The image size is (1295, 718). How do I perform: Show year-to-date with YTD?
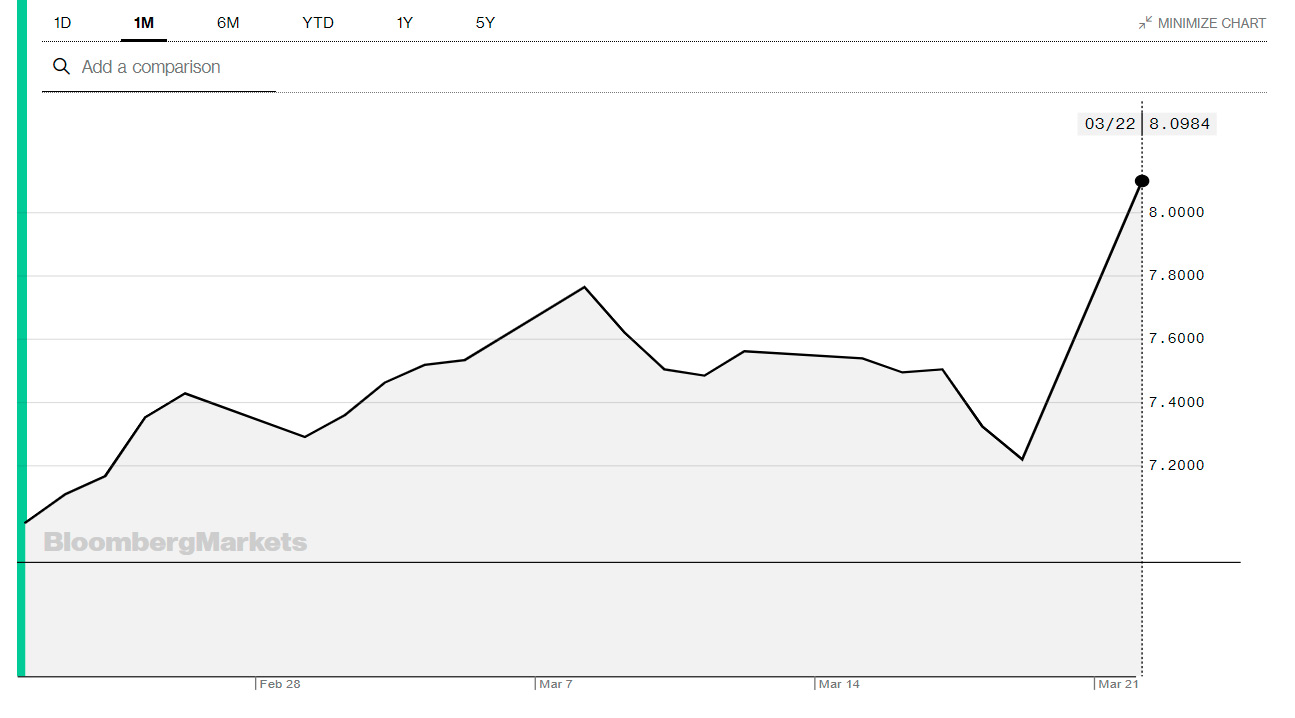(x=318, y=22)
